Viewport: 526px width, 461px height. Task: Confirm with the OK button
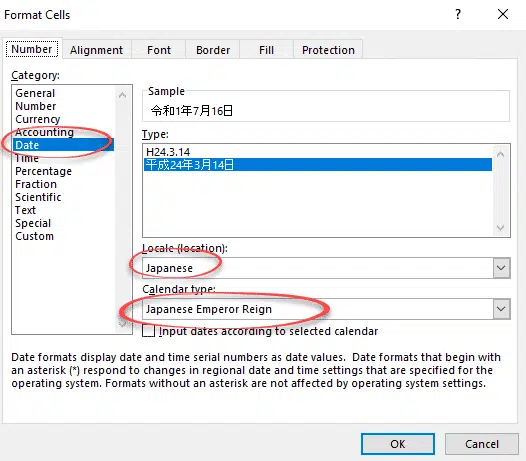398,444
